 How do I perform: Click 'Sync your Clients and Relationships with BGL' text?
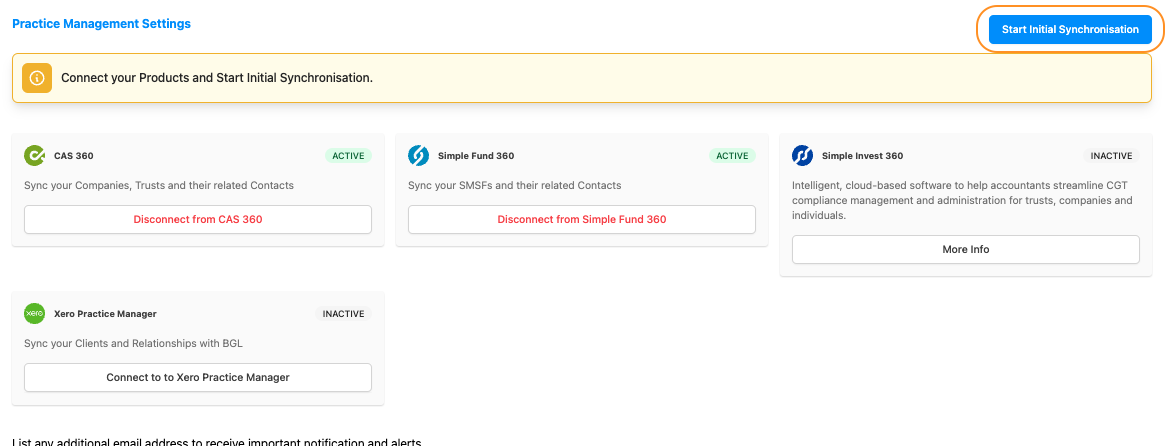[x=134, y=344]
